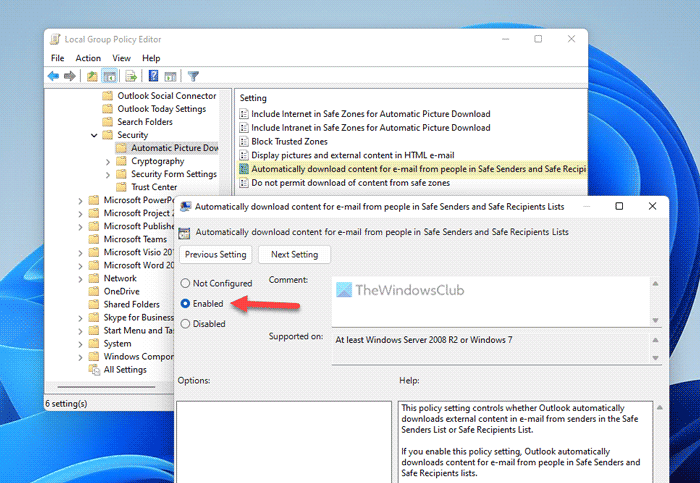This screenshot has height=483, width=700.
Task: Expand the Microsoft PowerPoint tree node
Action: pos(80,201)
